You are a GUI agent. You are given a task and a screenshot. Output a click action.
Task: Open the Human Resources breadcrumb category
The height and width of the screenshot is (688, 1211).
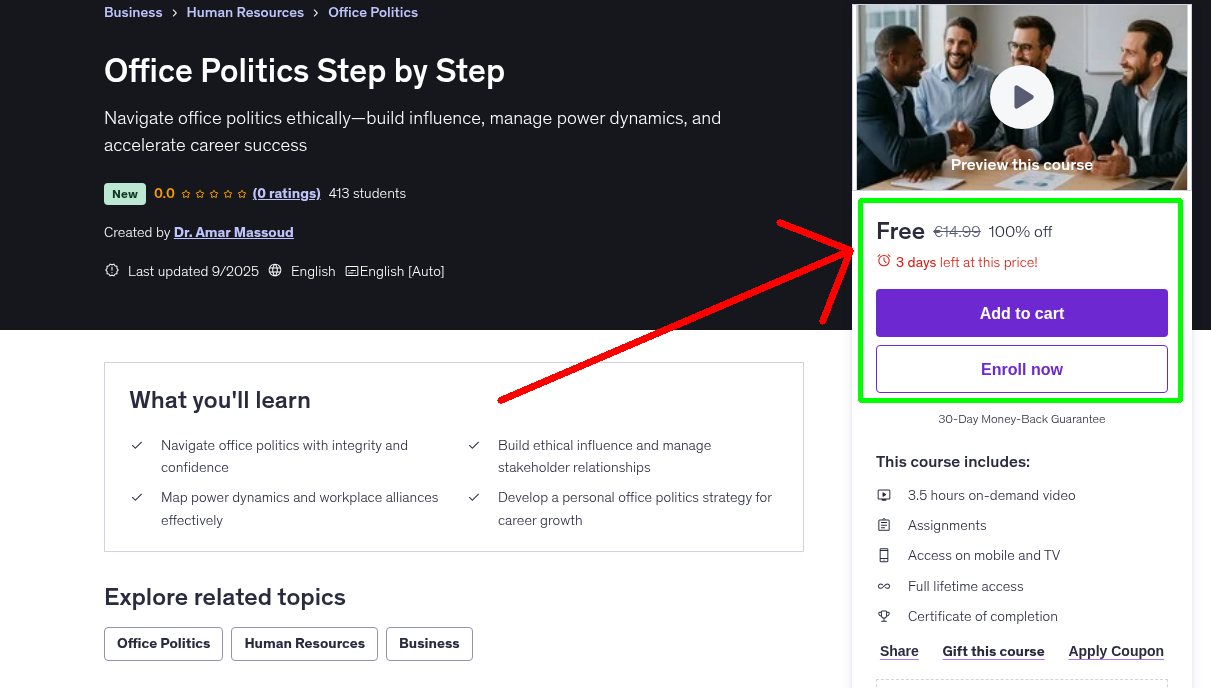click(x=245, y=11)
